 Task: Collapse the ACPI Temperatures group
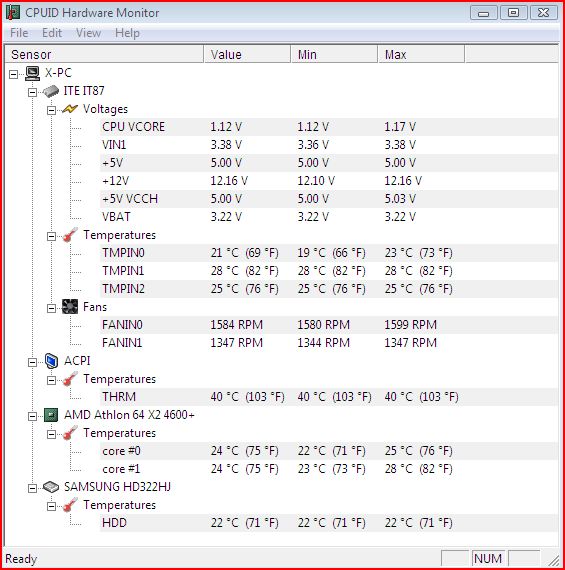[x=51, y=381]
